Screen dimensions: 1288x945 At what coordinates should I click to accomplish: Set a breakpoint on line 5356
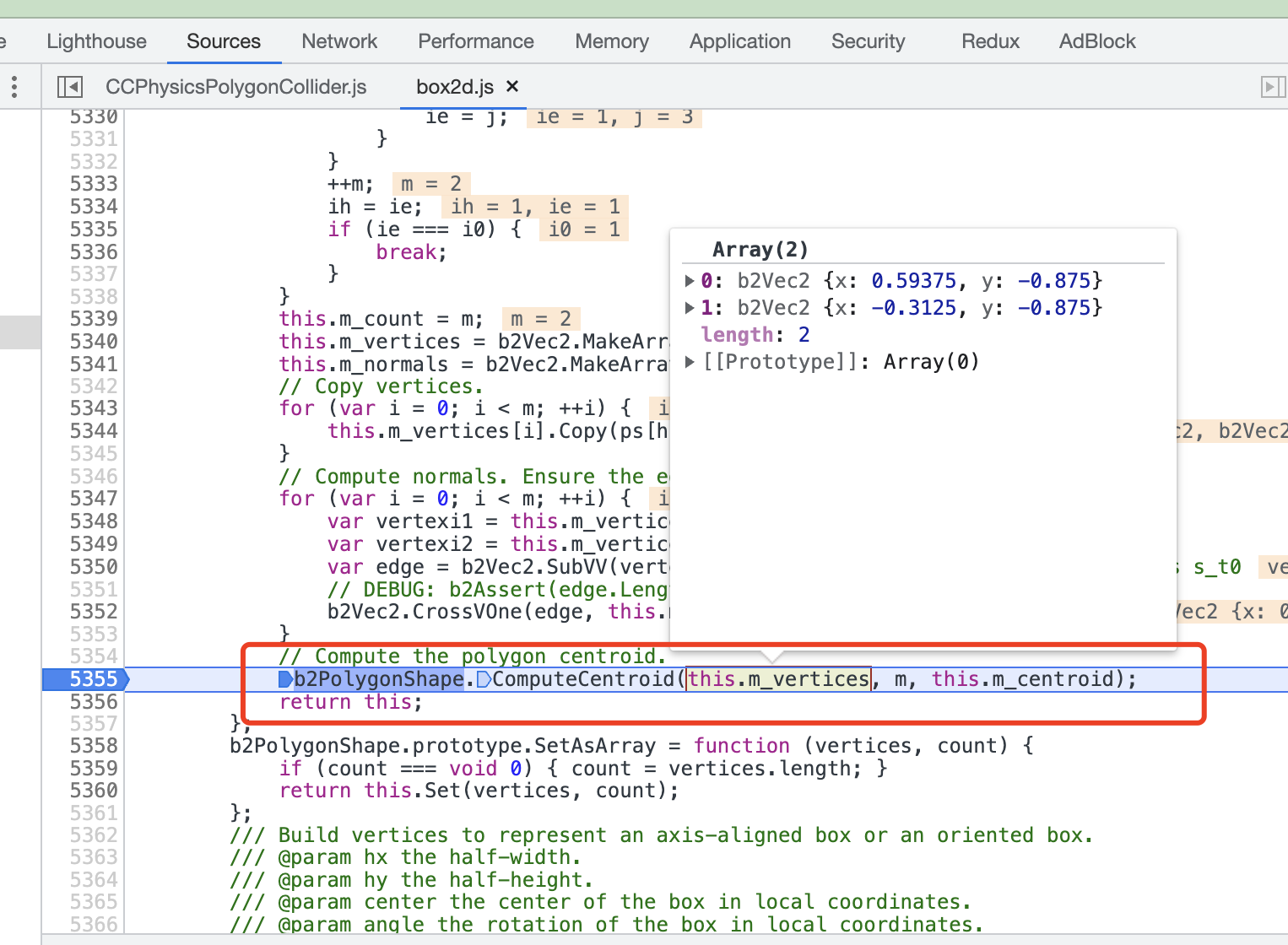coord(93,702)
